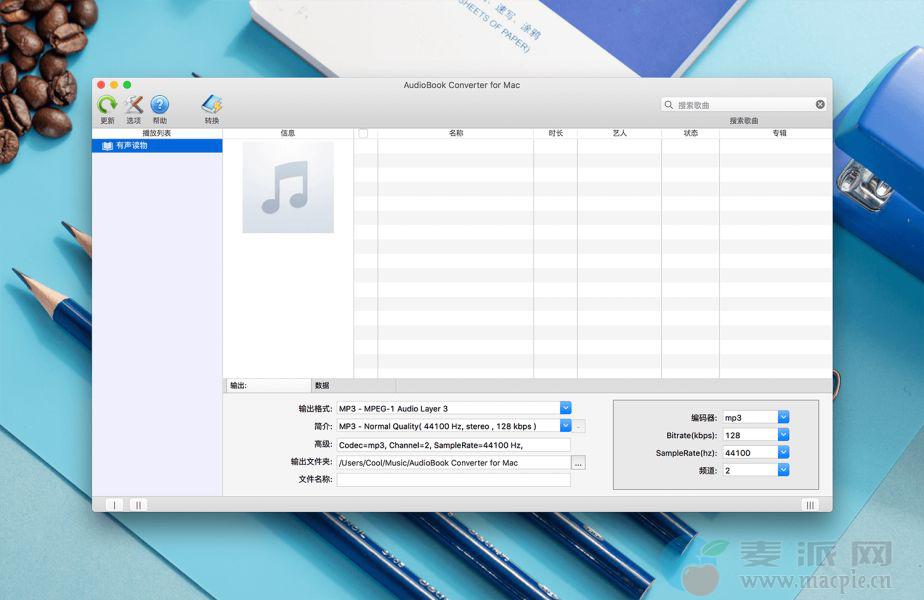Open 选项 (Options) from the toolbar
The height and width of the screenshot is (600, 924).
[133, 105]
